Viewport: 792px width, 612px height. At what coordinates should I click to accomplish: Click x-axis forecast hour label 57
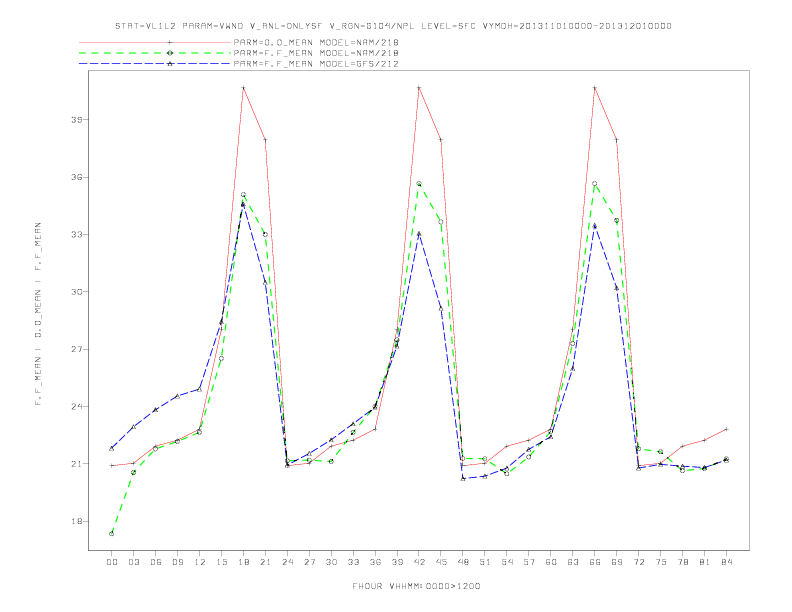pyautogui.click(x=529, y=562)
